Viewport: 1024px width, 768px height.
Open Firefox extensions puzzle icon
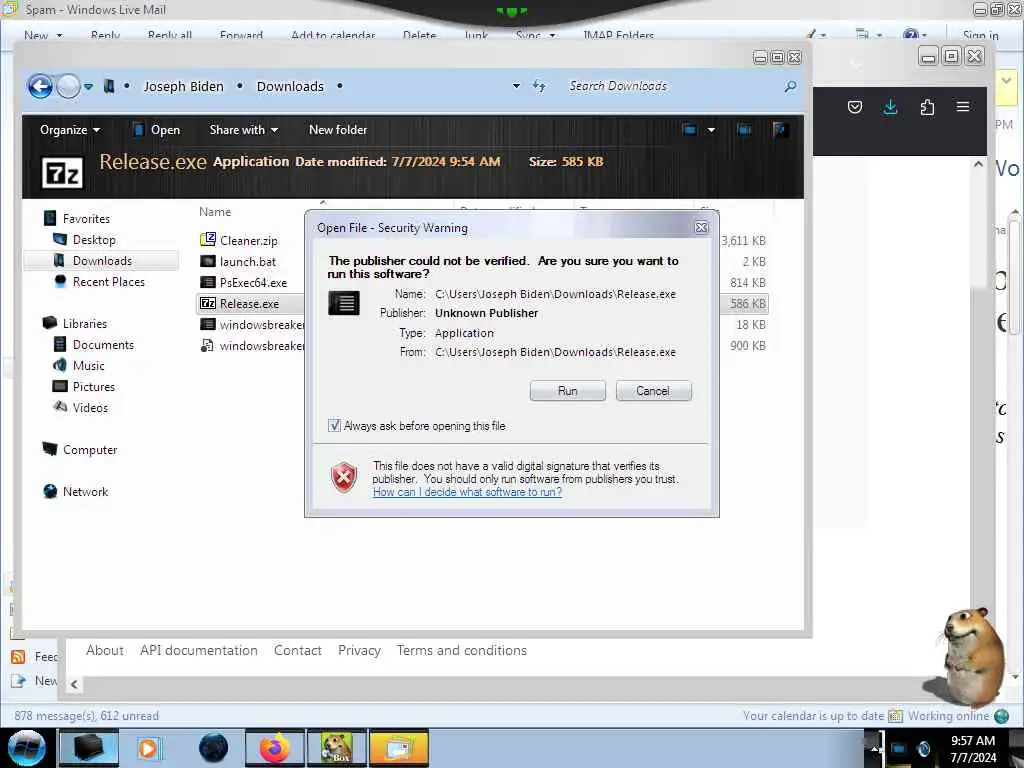click(x=927, y=107)
